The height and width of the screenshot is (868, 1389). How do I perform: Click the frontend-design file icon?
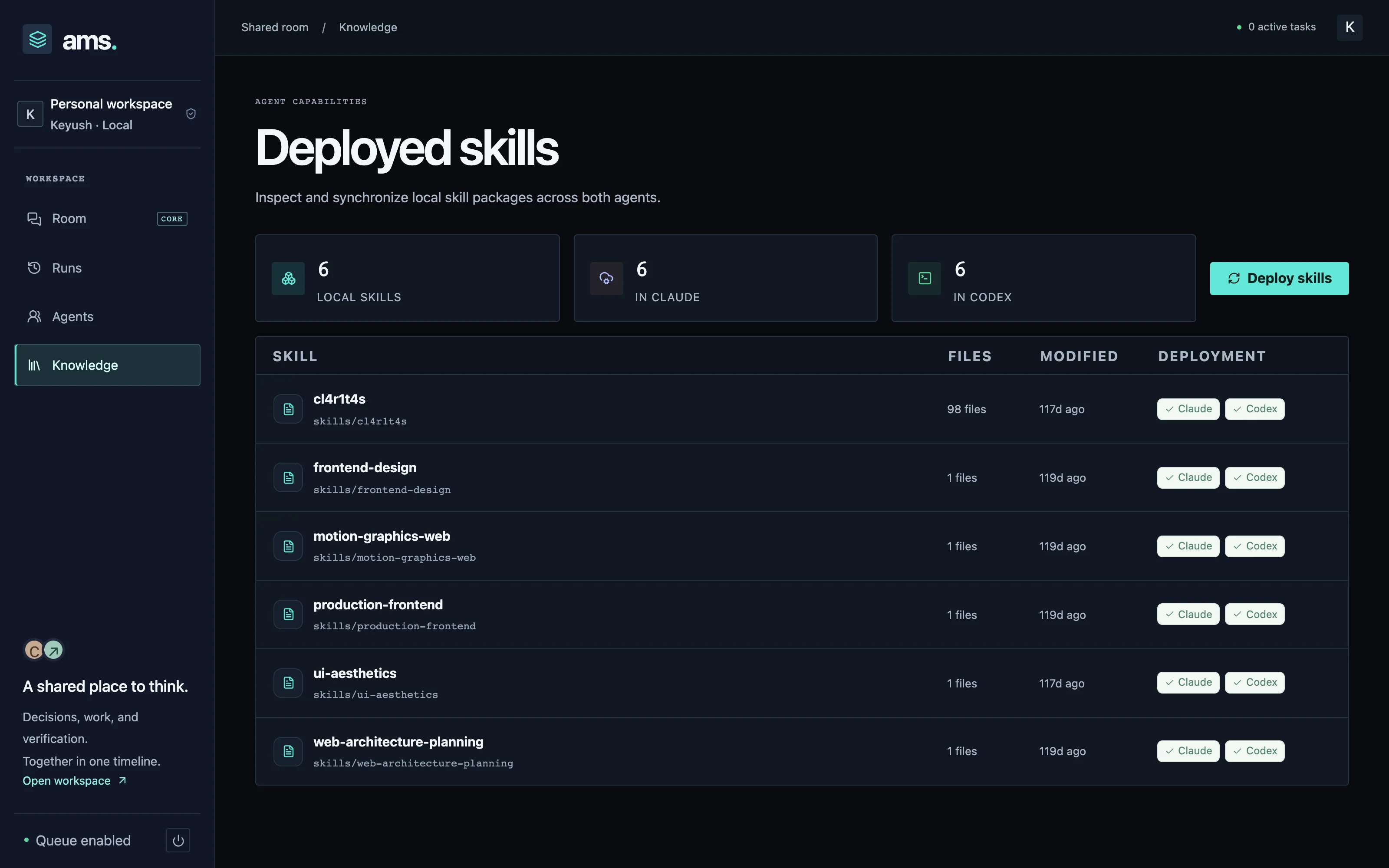(x=288, y=478)
